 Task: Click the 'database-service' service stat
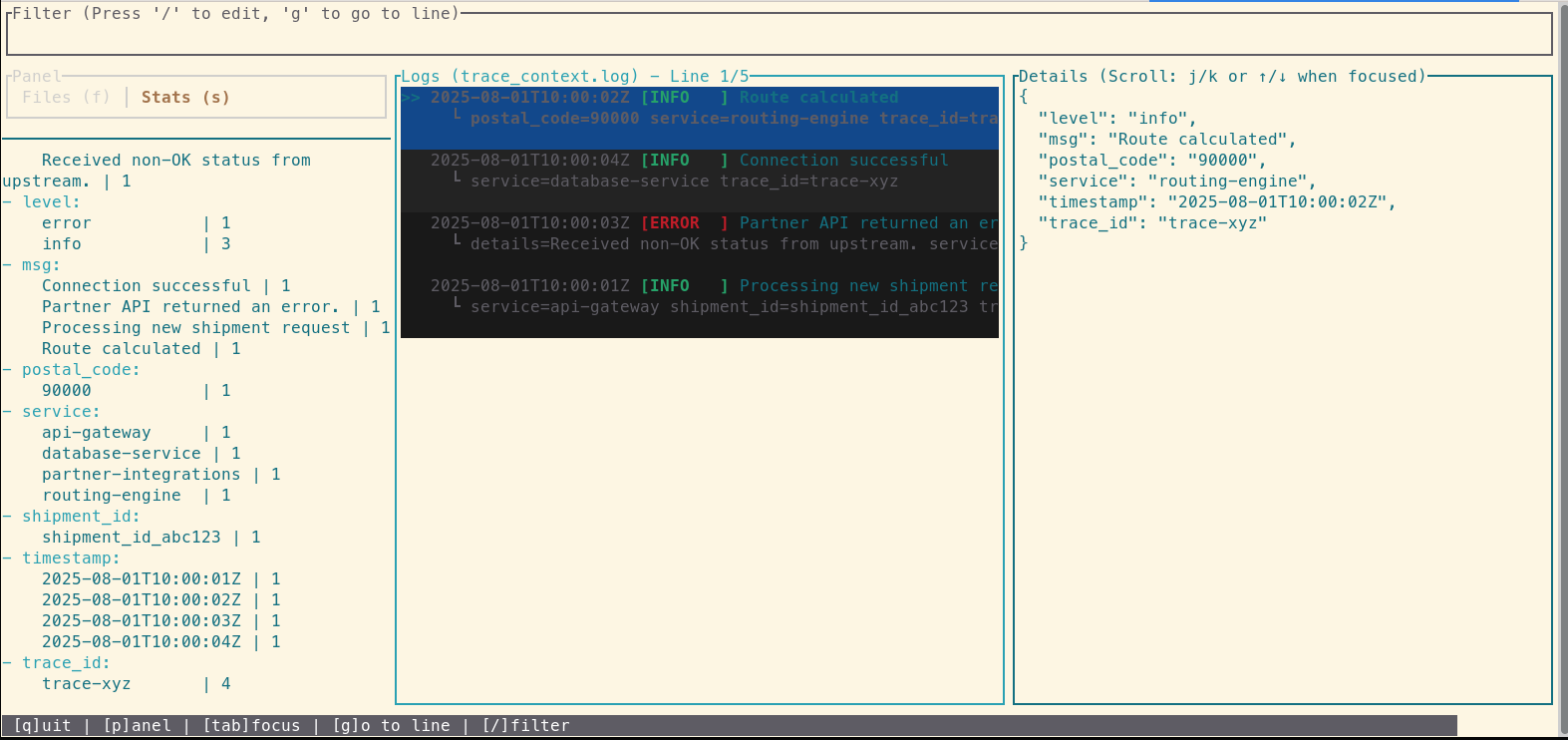(x=142, y=453)
